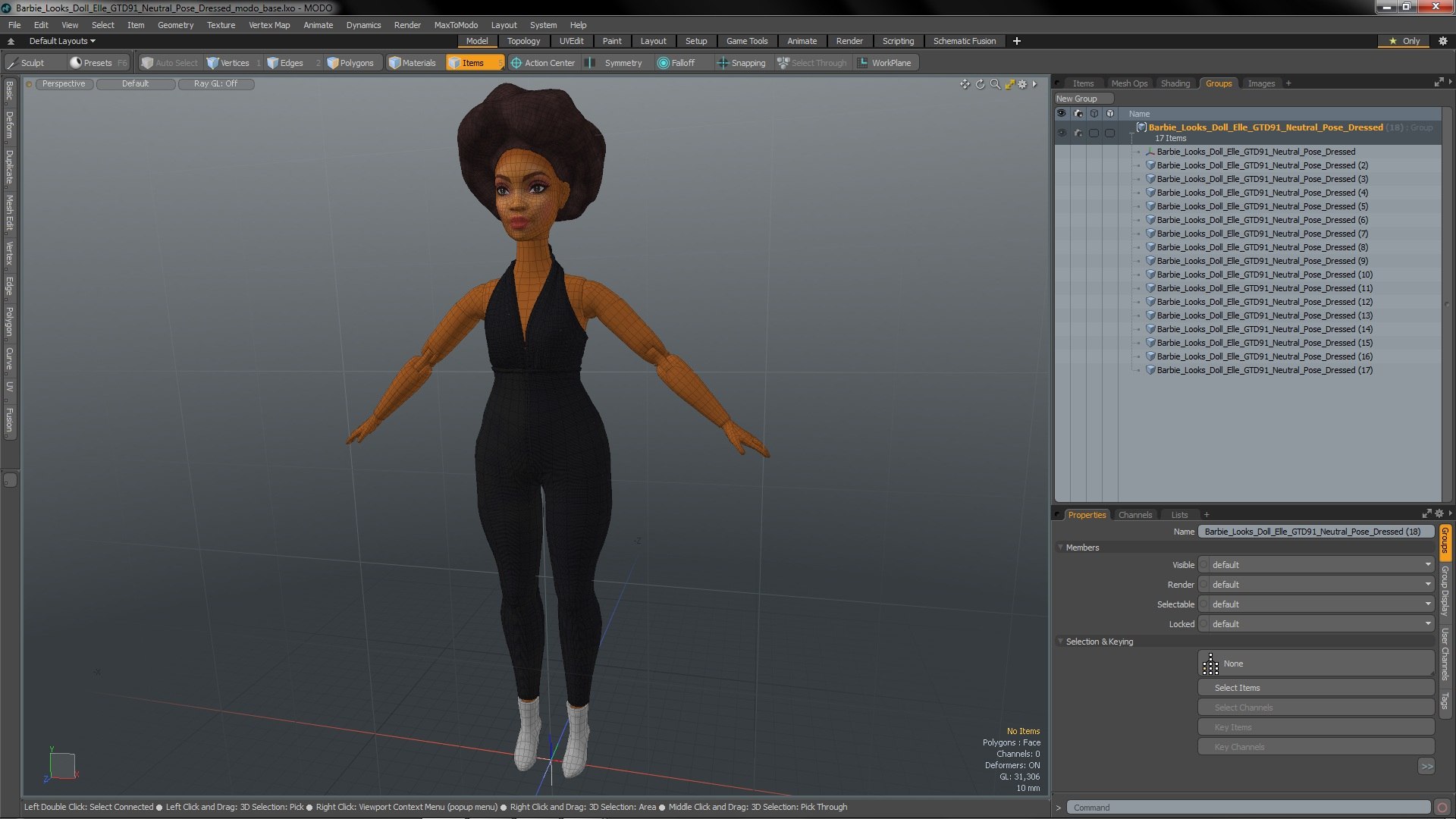Click the double-arrow expand button in Properties
The width and height of the screenshot is (1456, 819).
pos(1426,767)
